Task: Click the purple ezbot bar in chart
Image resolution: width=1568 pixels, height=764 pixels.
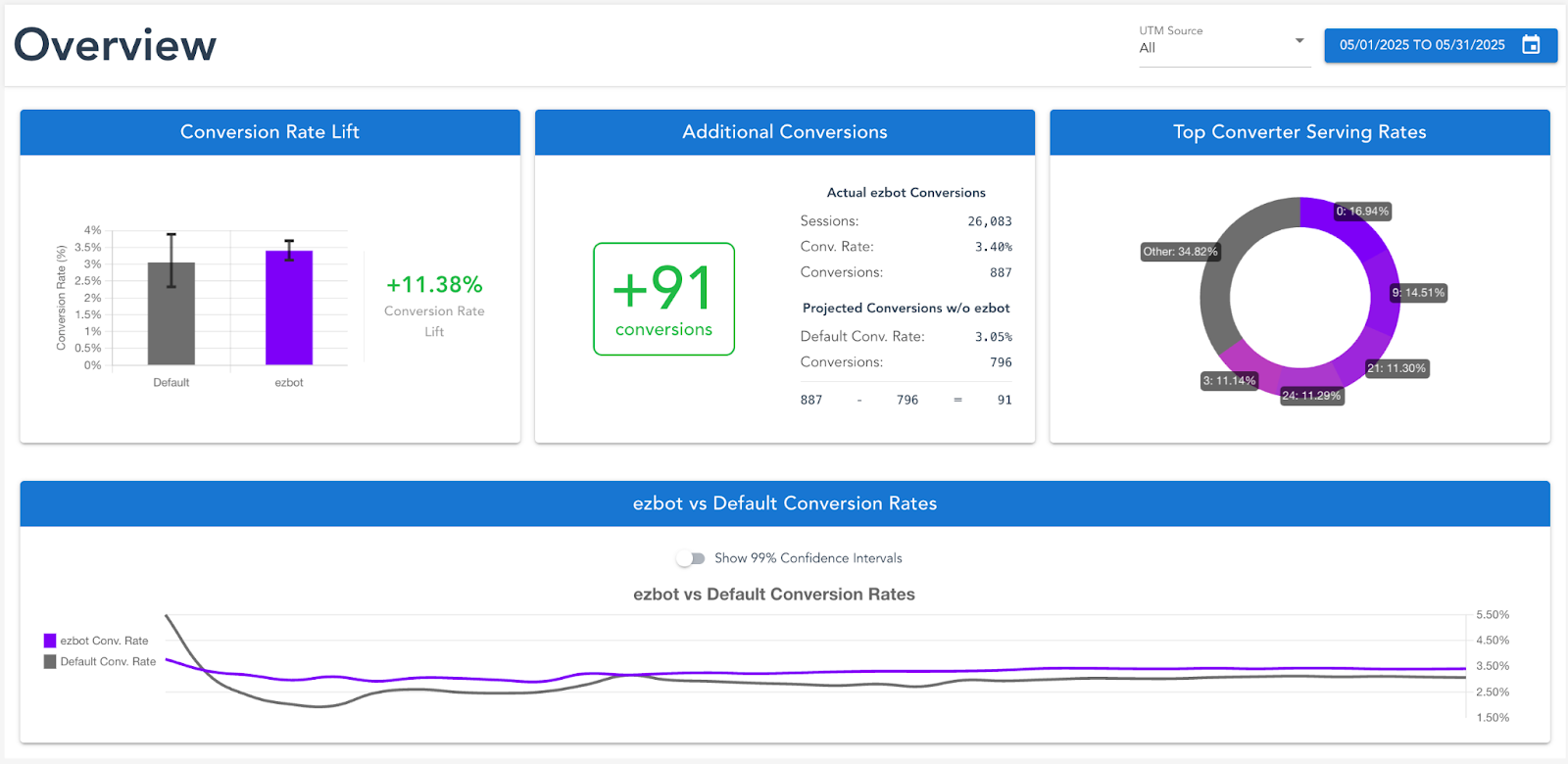Action: (x=289, y=308)
